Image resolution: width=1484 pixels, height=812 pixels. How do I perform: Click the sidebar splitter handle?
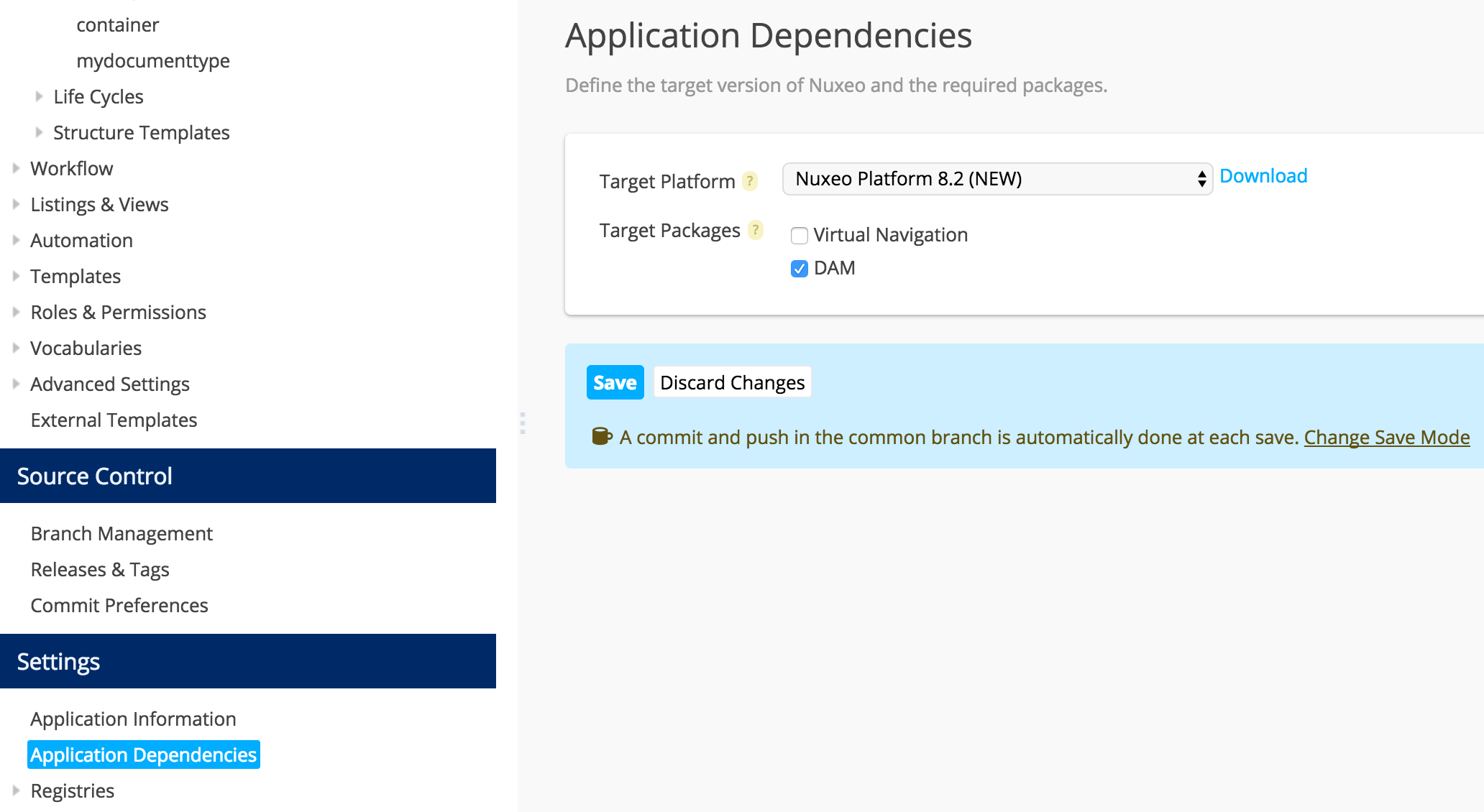click(x=523, y=423)
